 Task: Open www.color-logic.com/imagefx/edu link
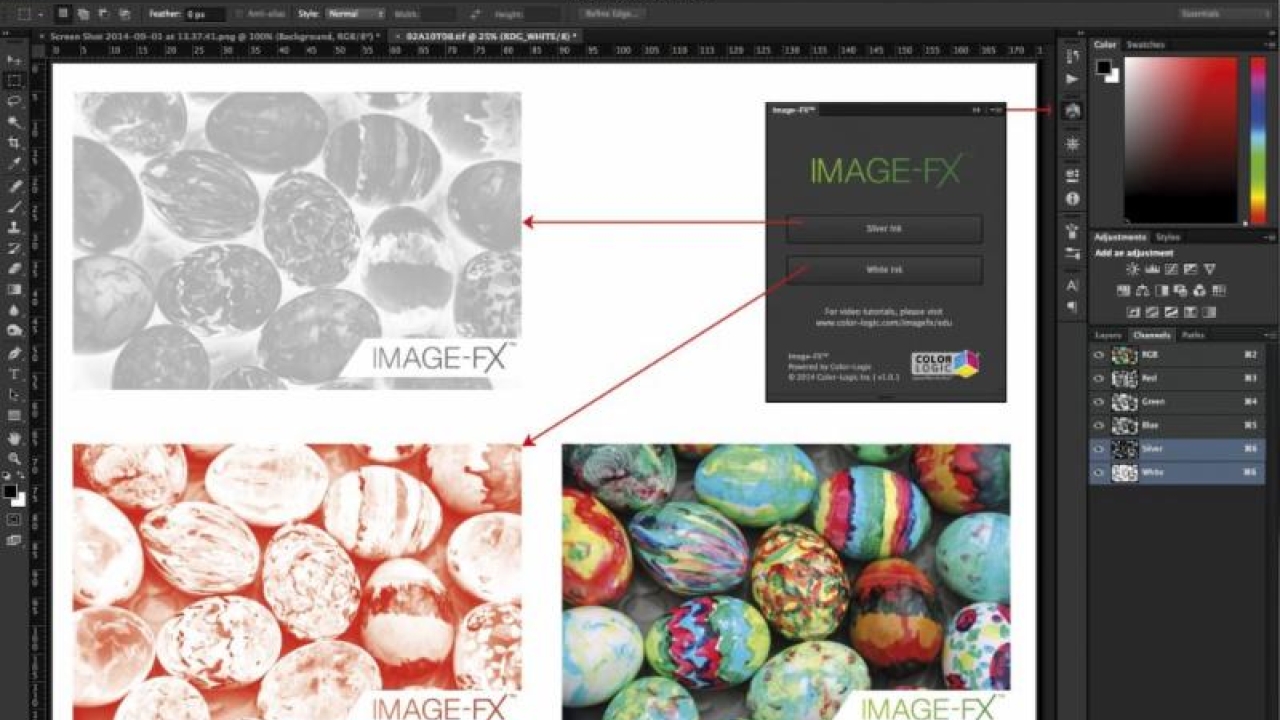[884, 323]
